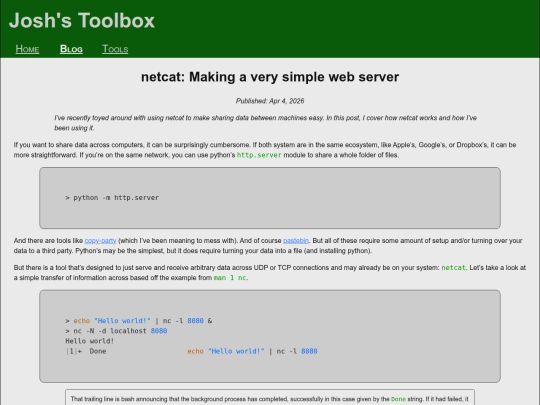The height and width of the screenshot is (405, 540).
Task: Open the pastebin link
Action: coord(296,241)
